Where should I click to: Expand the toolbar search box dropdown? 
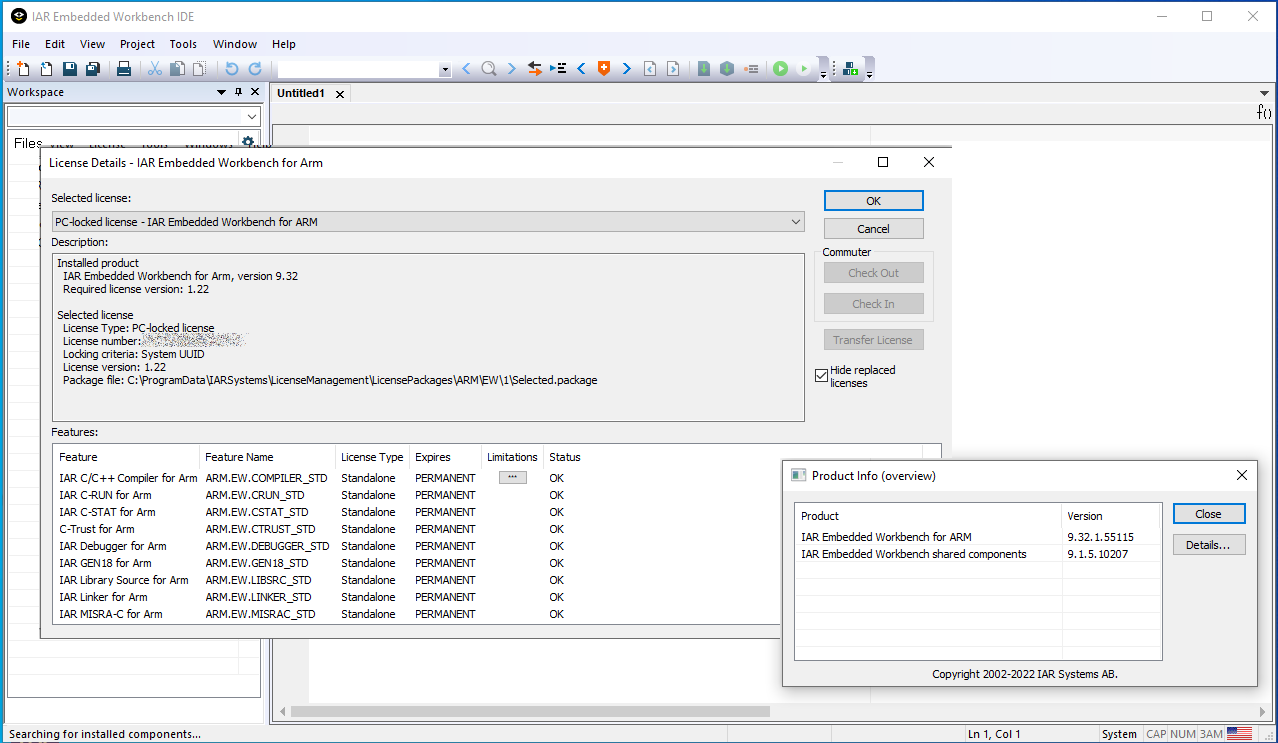(x=445, y=70)
